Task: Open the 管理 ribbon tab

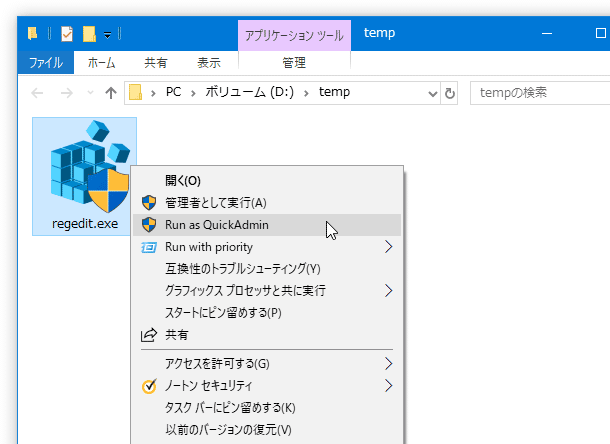Action: pyautogui.click(x=294, y=63)
